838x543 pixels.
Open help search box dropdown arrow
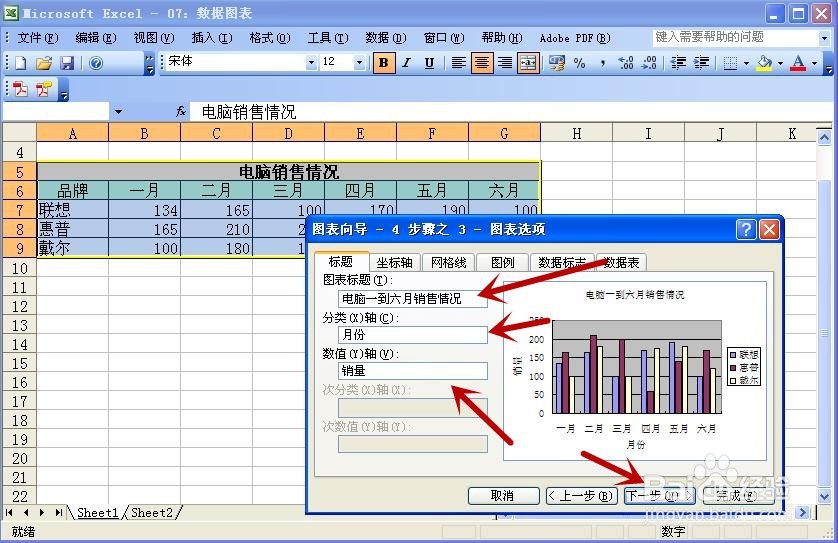point(824,37)
